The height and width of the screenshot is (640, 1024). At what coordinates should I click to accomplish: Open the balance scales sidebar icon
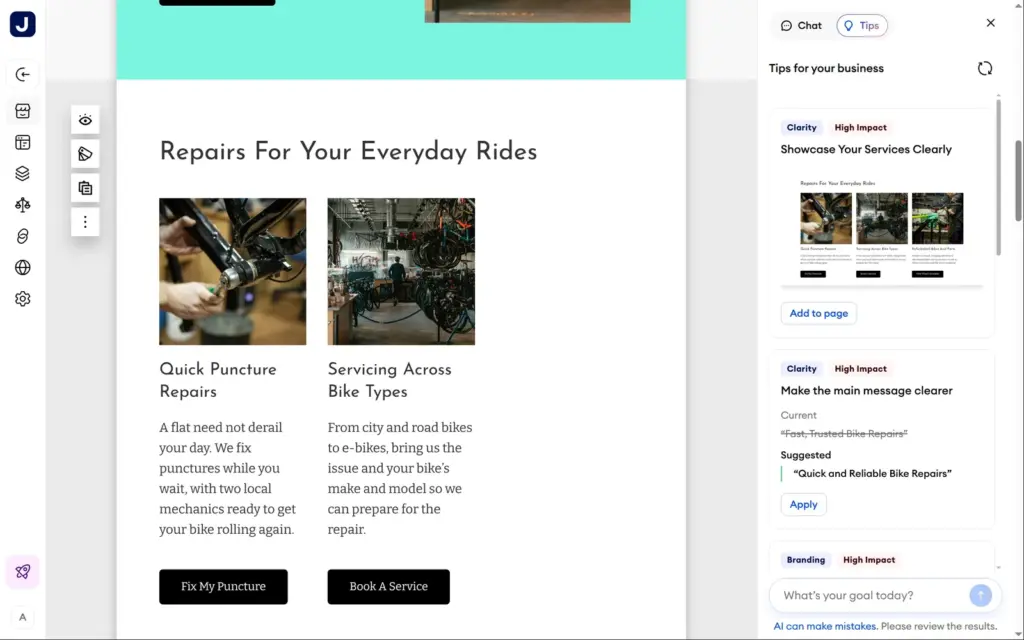[23, 205]
